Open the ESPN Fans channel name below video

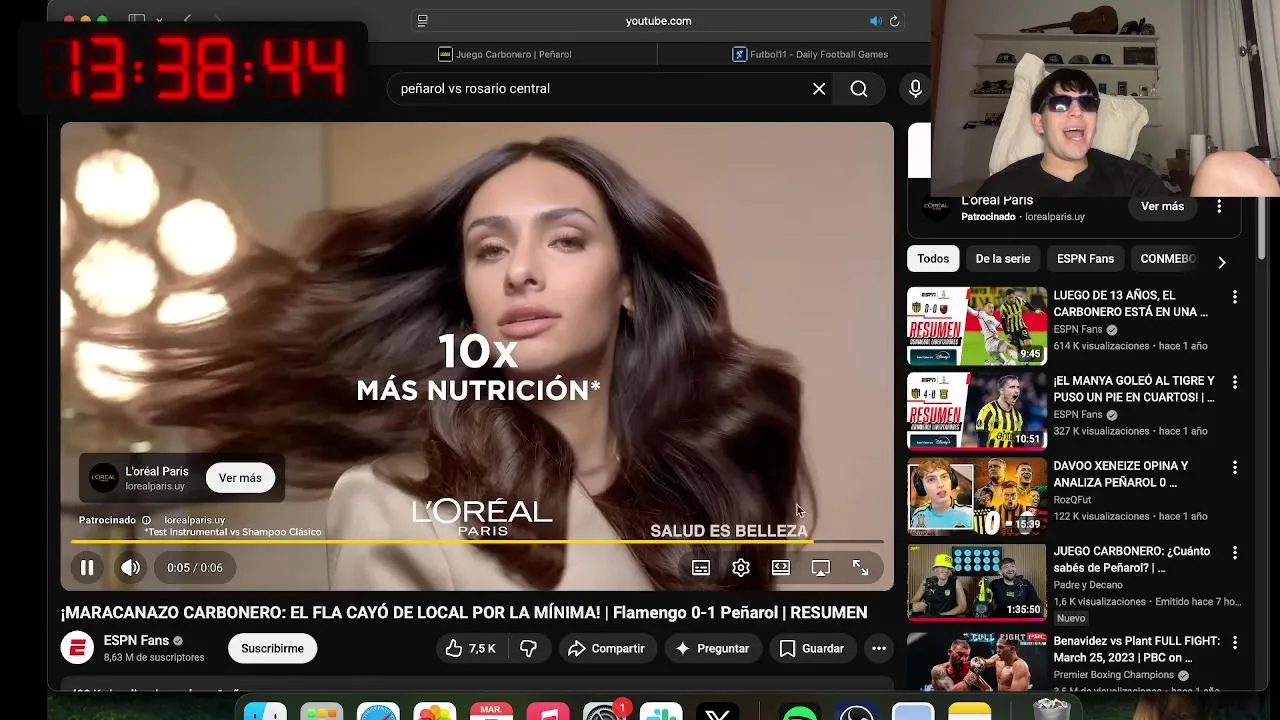136,640
